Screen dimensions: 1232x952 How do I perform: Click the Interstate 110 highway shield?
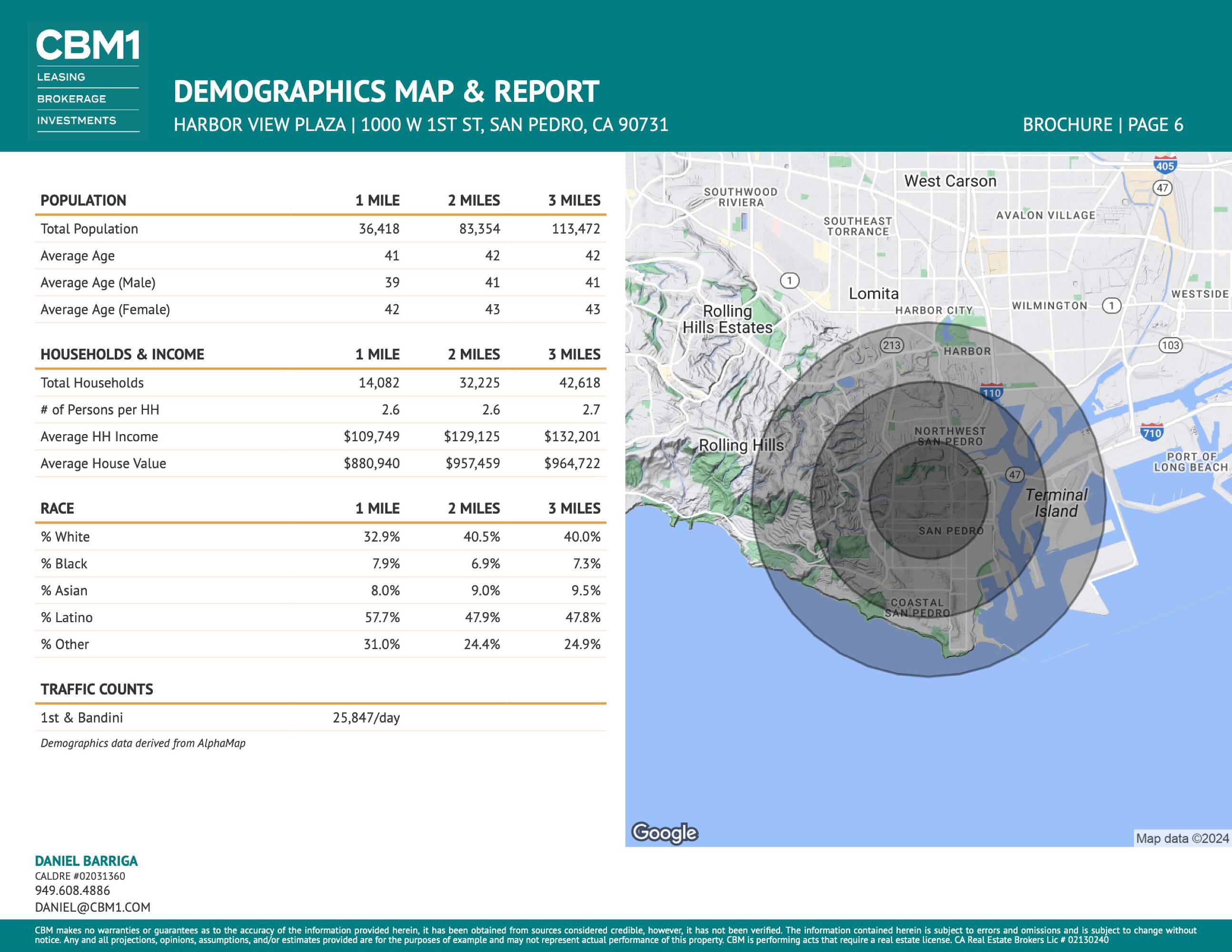(992, 393)
